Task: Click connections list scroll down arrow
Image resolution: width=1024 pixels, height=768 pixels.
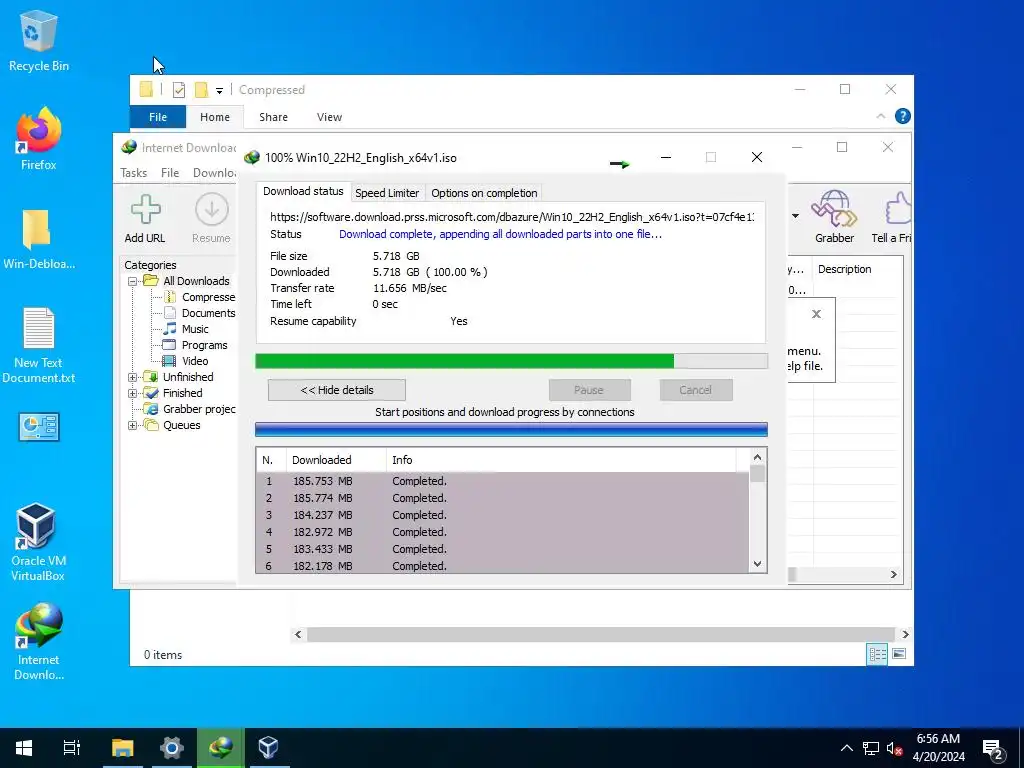Action: (x=758, y=564)
